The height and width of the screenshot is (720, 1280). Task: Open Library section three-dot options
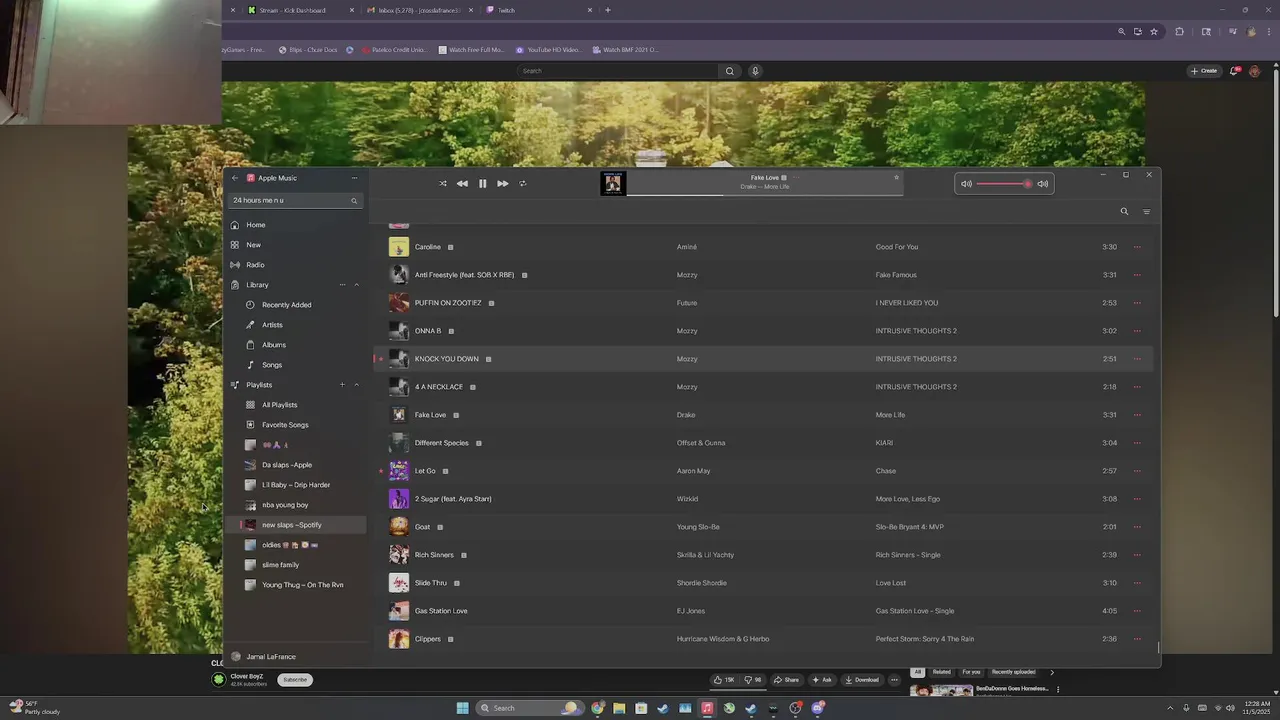[x=342, y=285]
